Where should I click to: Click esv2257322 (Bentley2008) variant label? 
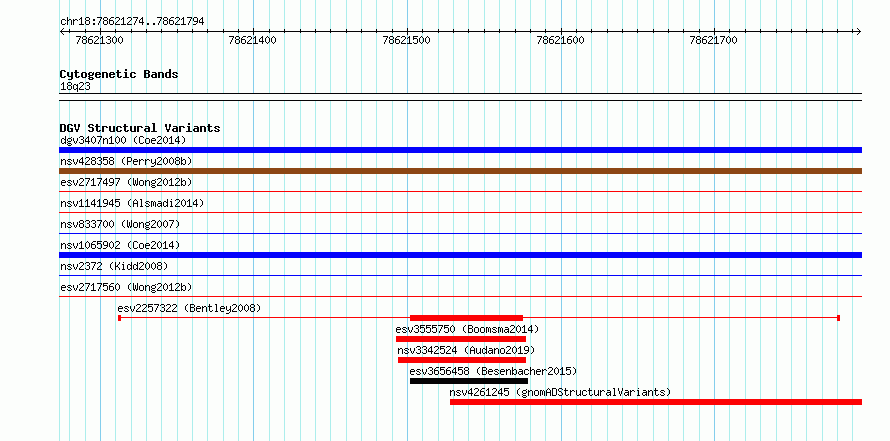[189, 308]
